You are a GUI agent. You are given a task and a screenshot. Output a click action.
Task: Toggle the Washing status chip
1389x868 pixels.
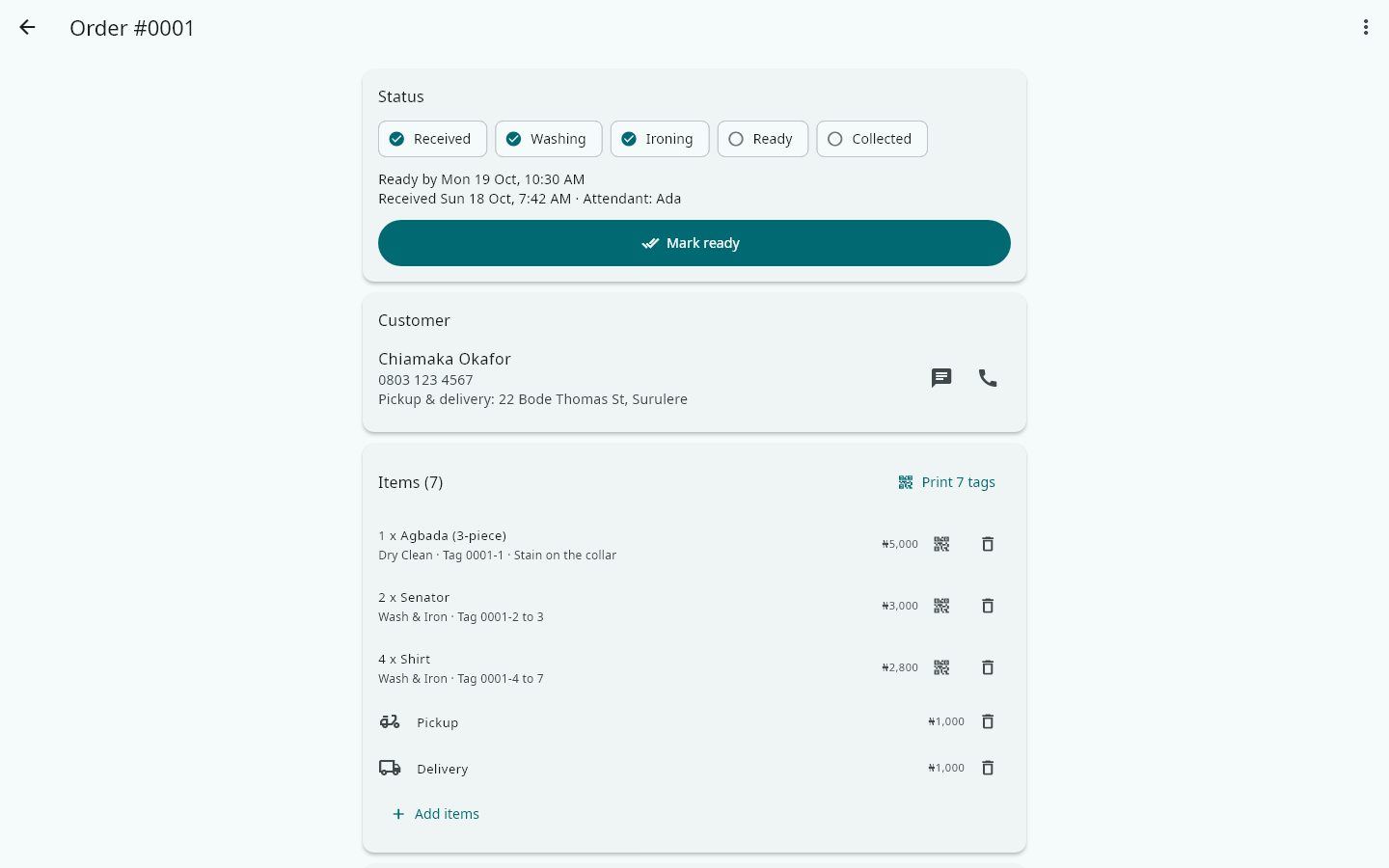[x=549, y=139]
